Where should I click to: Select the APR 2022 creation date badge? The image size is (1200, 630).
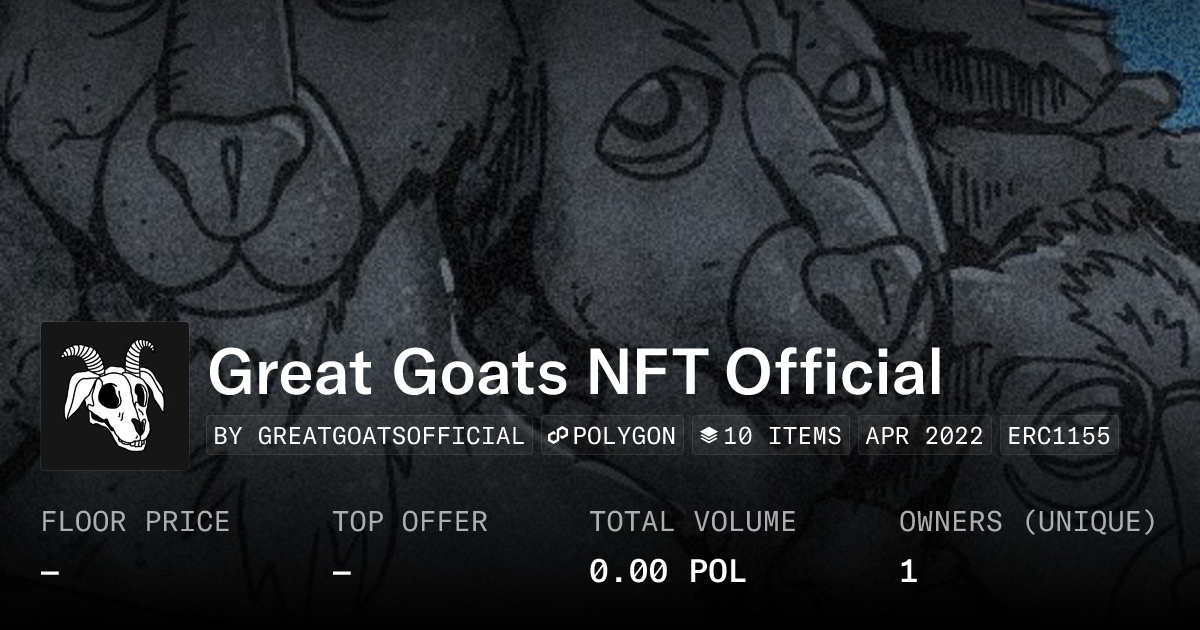(924, 436)
